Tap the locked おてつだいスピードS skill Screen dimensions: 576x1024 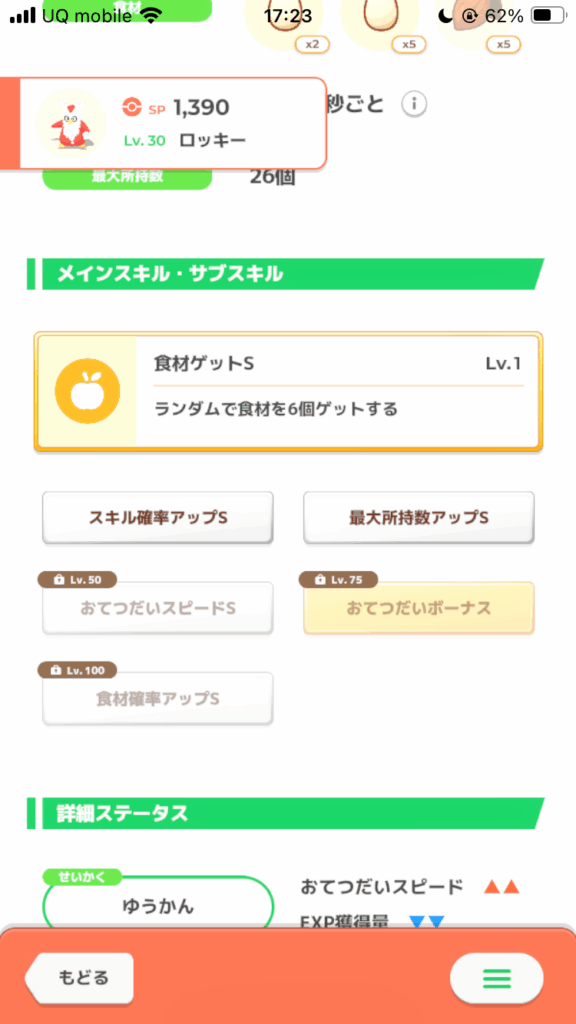(158, 609)
